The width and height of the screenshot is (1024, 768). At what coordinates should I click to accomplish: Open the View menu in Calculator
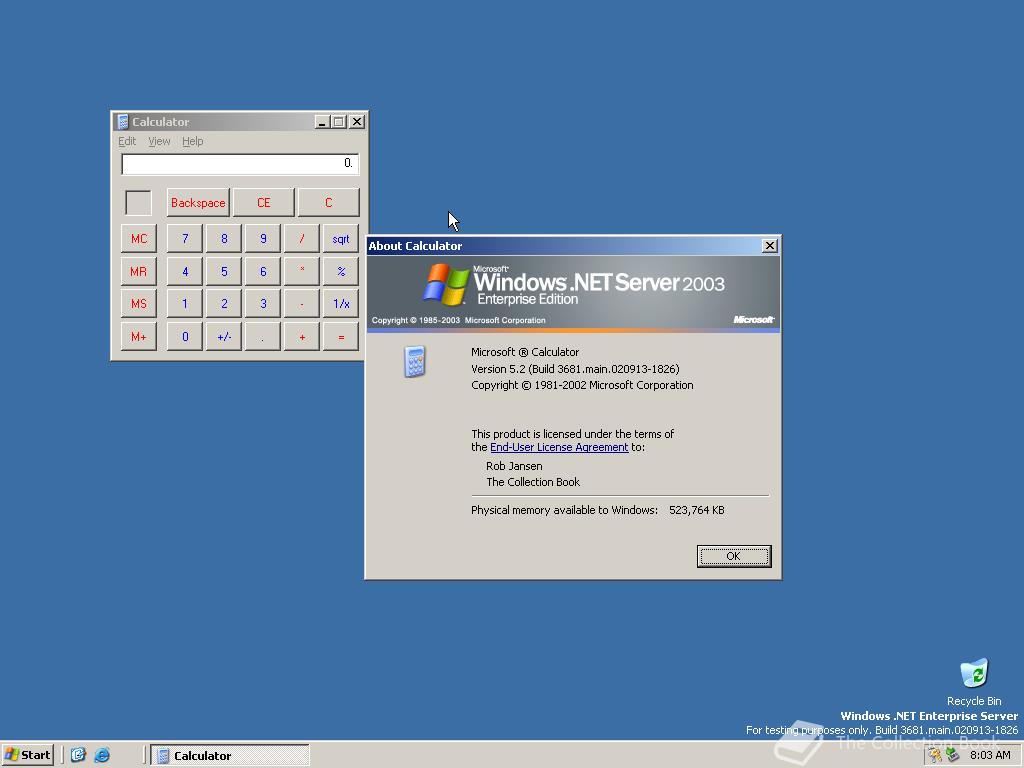[159, 141]
